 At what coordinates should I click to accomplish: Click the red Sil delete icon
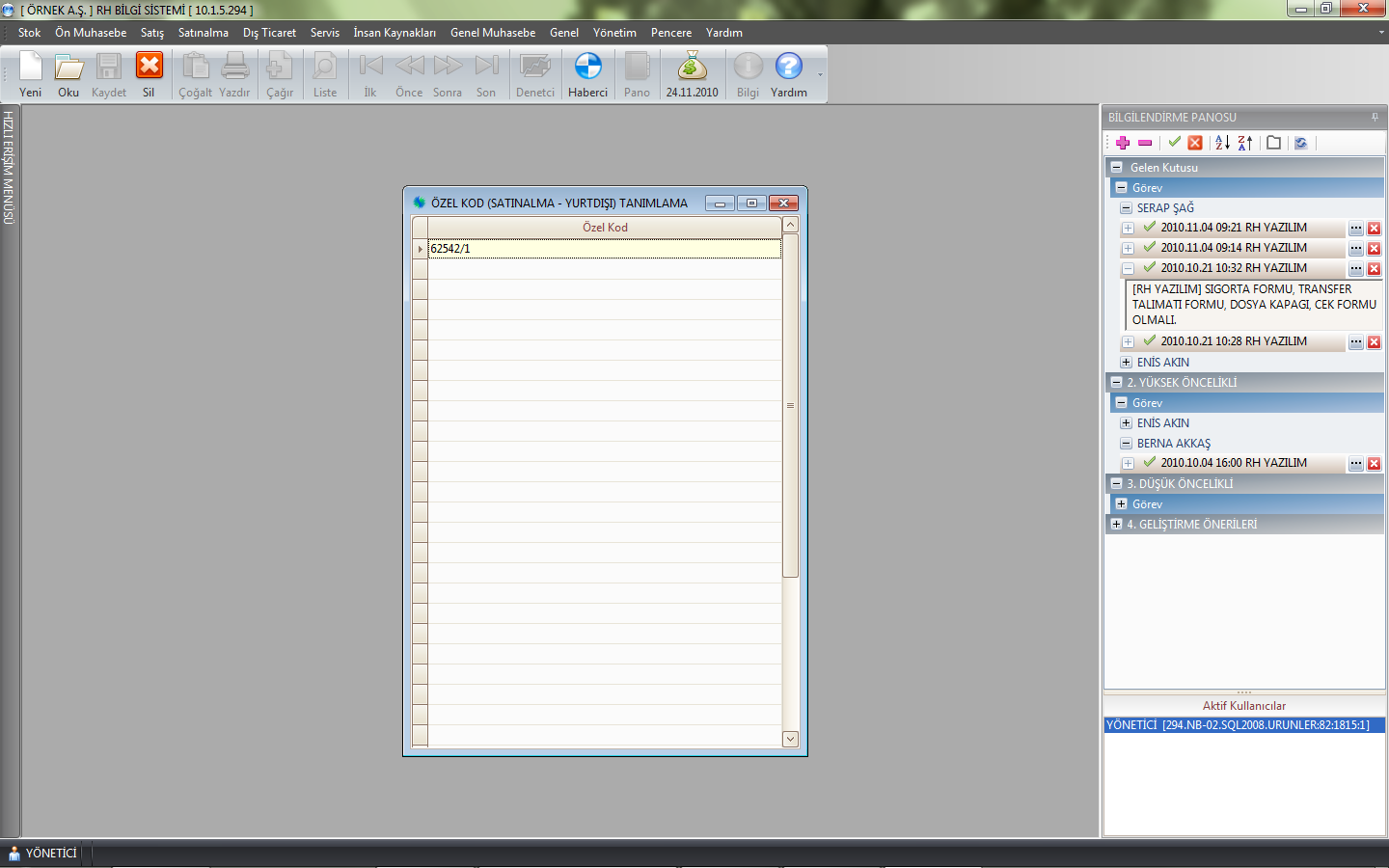pyautogui.click(x=149, y=68)
